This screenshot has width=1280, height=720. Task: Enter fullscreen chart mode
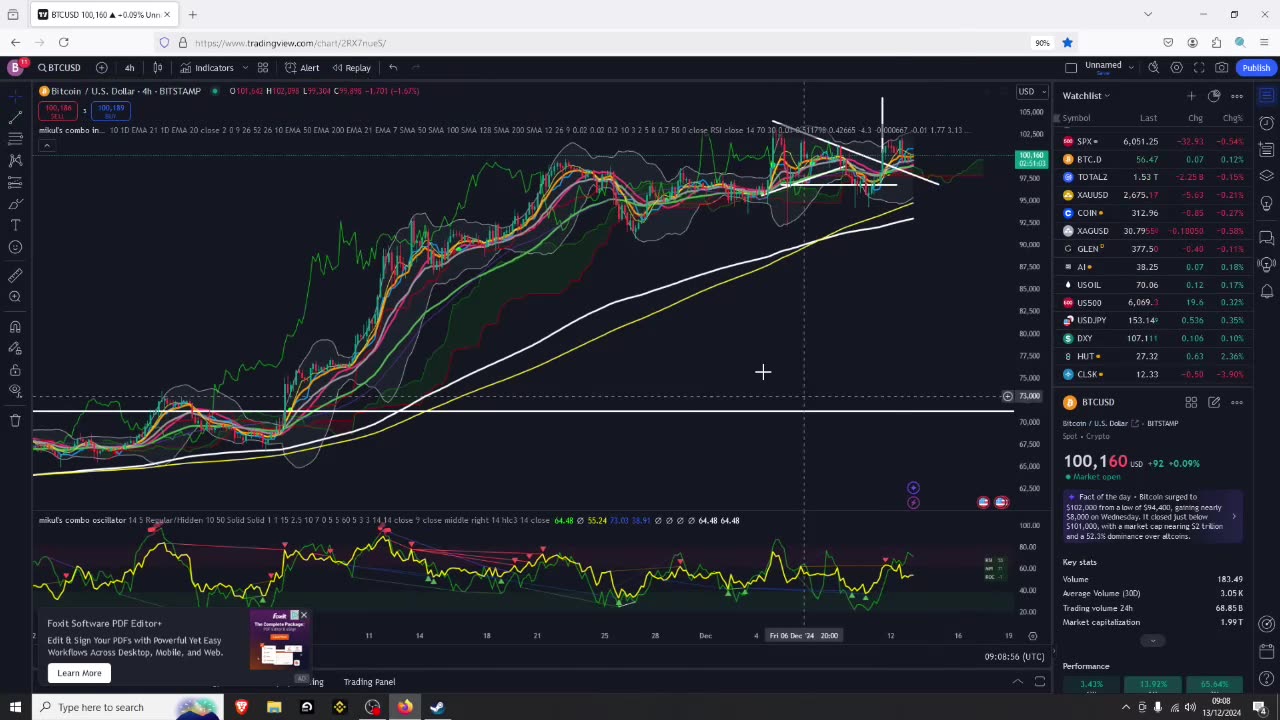click(1199, 68)
